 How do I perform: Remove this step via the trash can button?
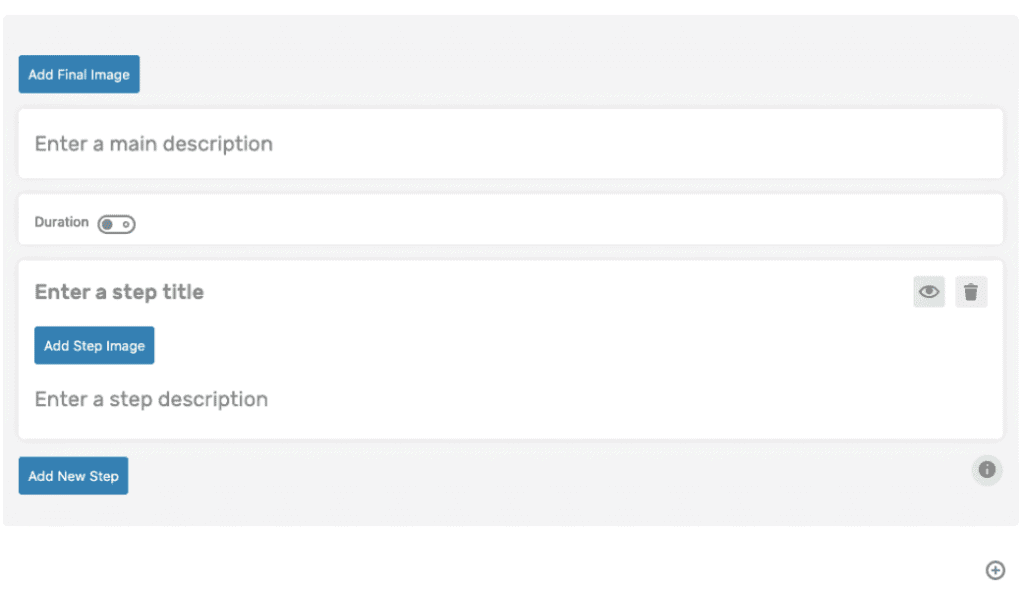(x=971, y=291)
